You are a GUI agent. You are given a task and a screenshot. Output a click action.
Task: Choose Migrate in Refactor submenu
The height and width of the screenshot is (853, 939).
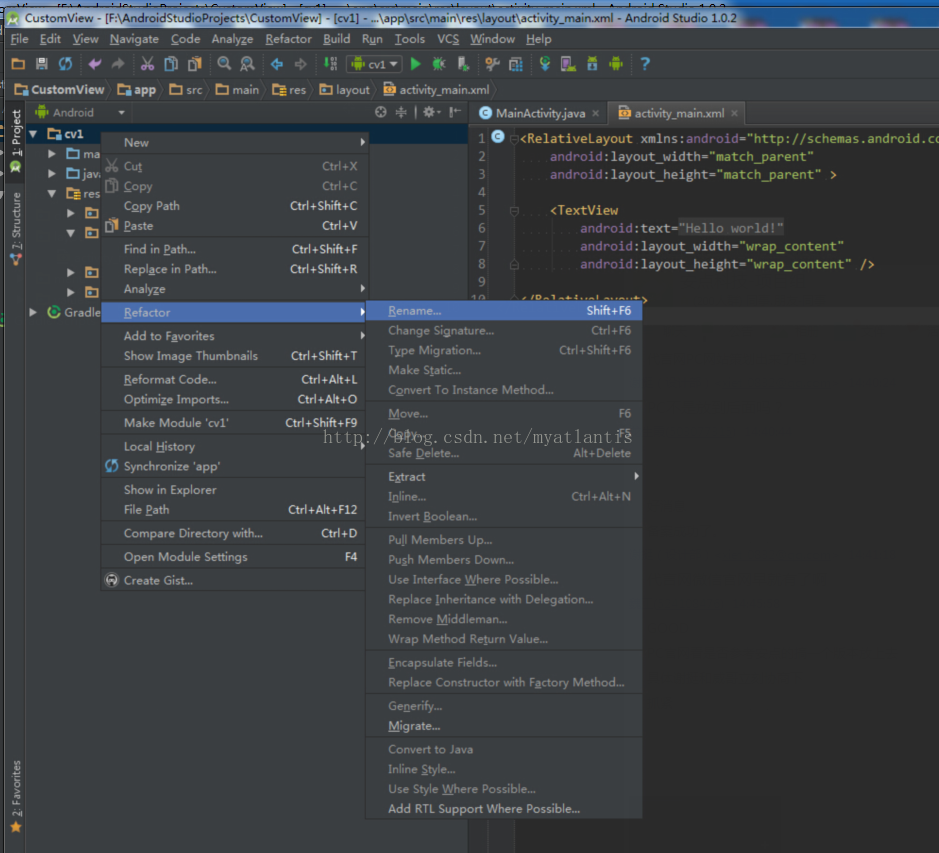point(504,725)
